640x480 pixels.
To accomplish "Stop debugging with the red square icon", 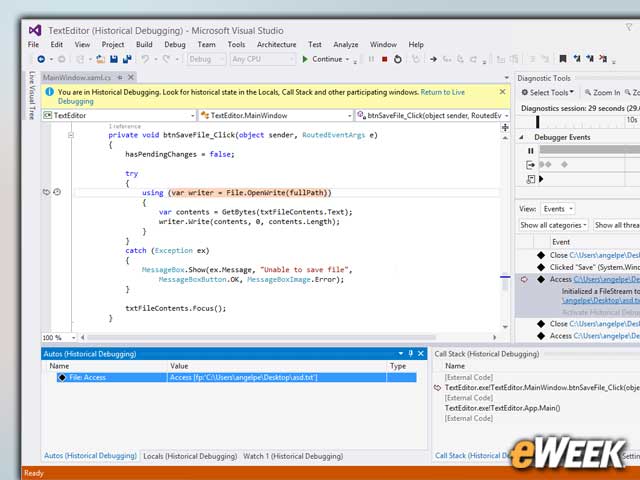I will (384, 59).
